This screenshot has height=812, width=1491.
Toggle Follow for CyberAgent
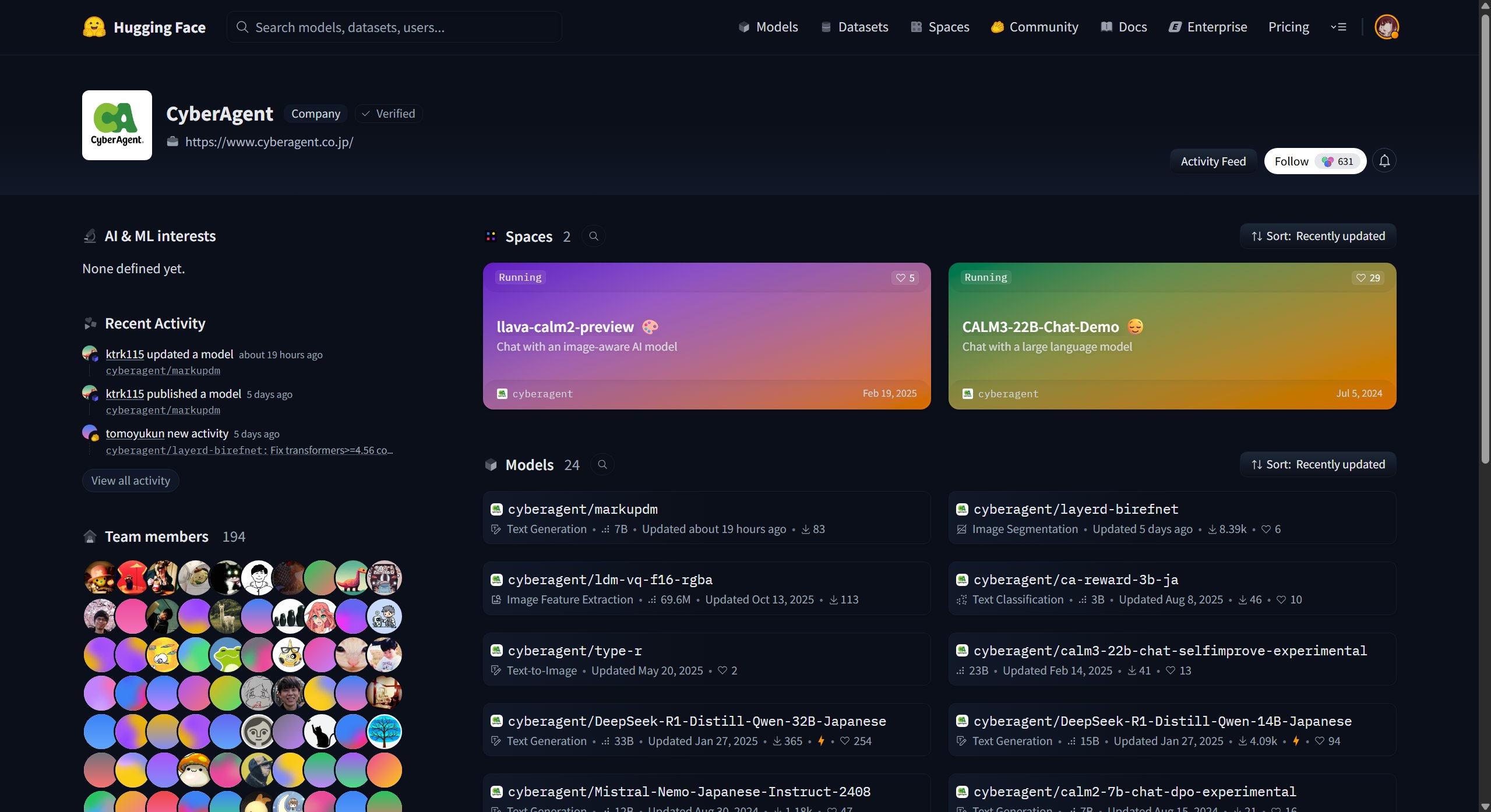point(1291,161)
